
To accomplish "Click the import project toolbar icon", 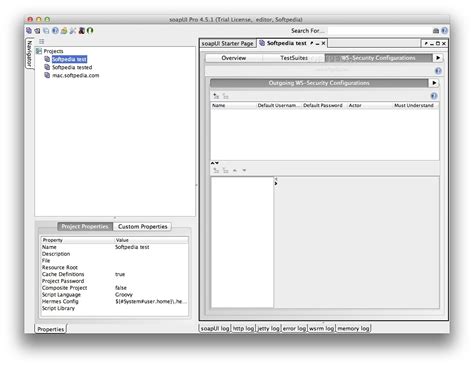I will click(37, 31).
